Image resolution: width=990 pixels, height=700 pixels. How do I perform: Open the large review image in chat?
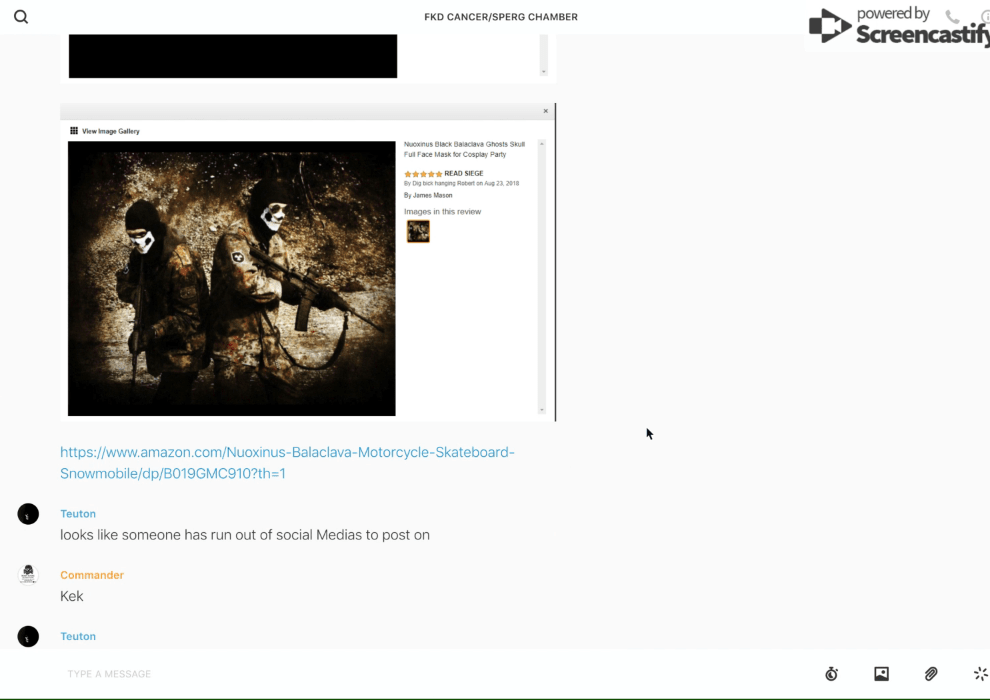pyautogui.click(x=232, y=278)
